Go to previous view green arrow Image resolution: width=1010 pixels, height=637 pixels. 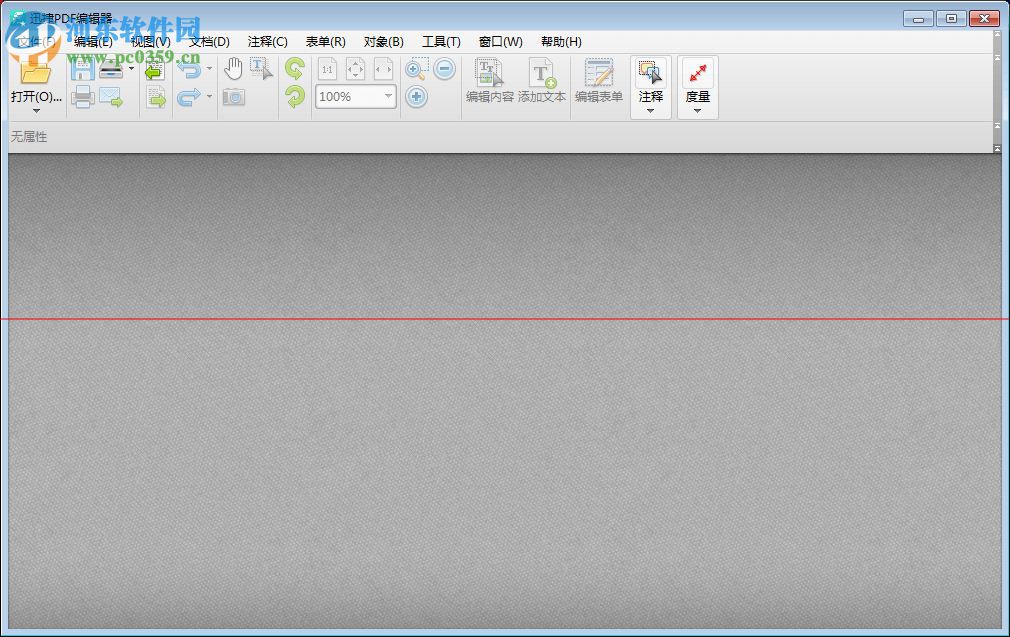155,69
